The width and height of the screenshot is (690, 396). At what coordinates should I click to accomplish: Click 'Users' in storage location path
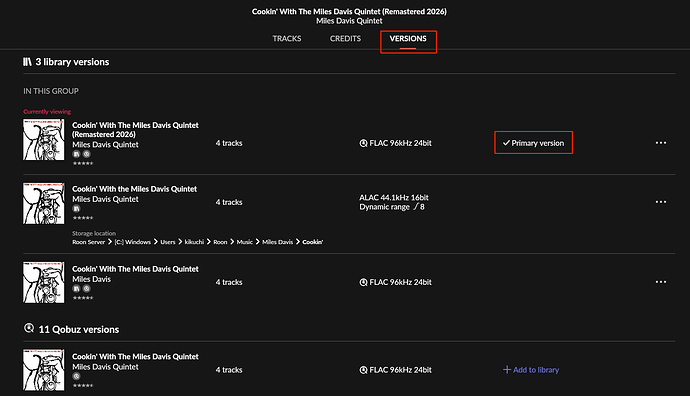click(x=168, y=242)
